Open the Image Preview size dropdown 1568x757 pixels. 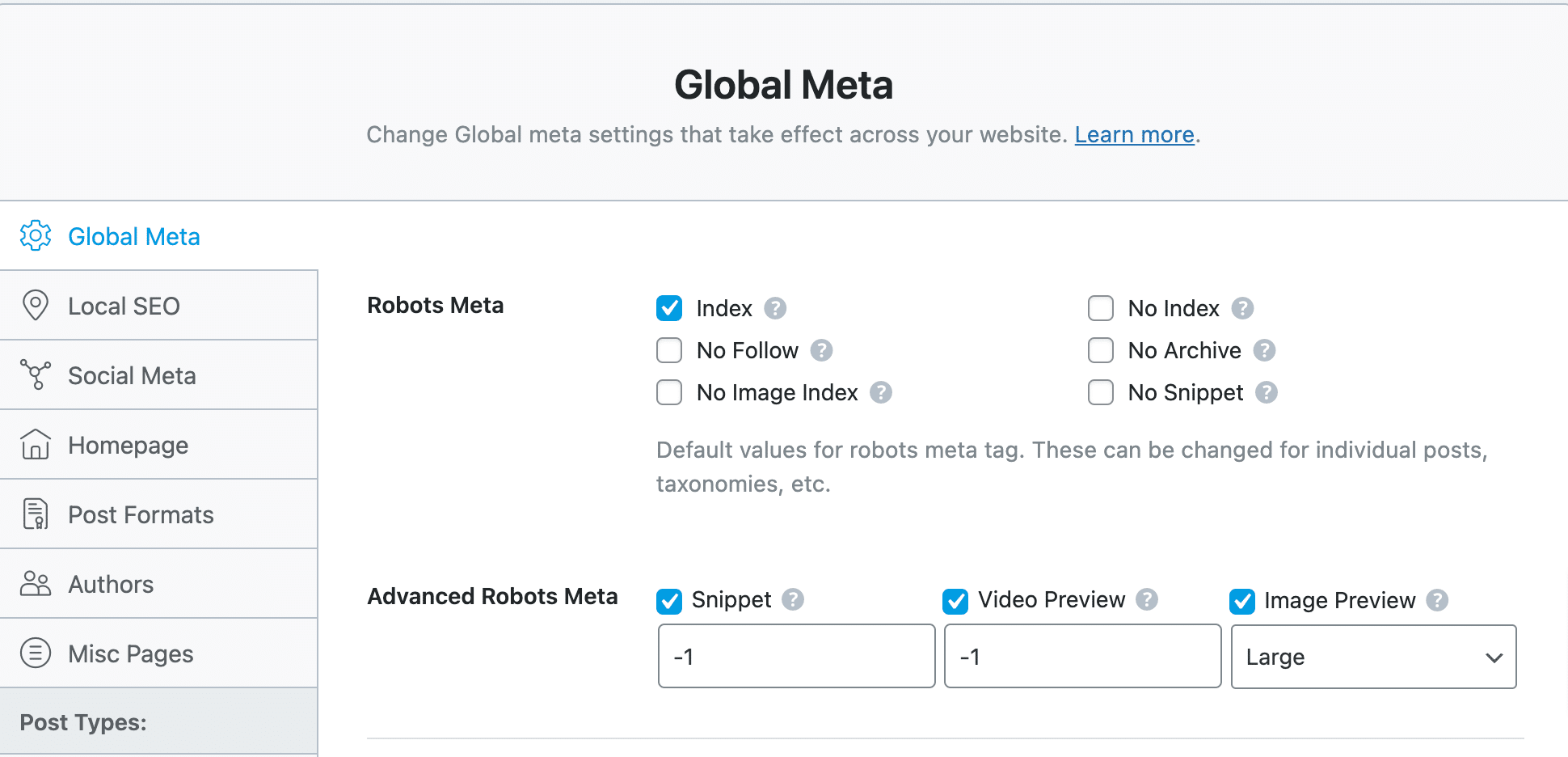(1372, 657)
